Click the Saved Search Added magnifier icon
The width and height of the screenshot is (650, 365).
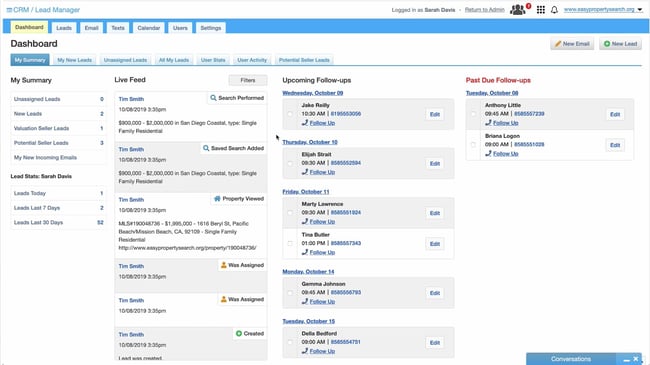coord(206,148)
